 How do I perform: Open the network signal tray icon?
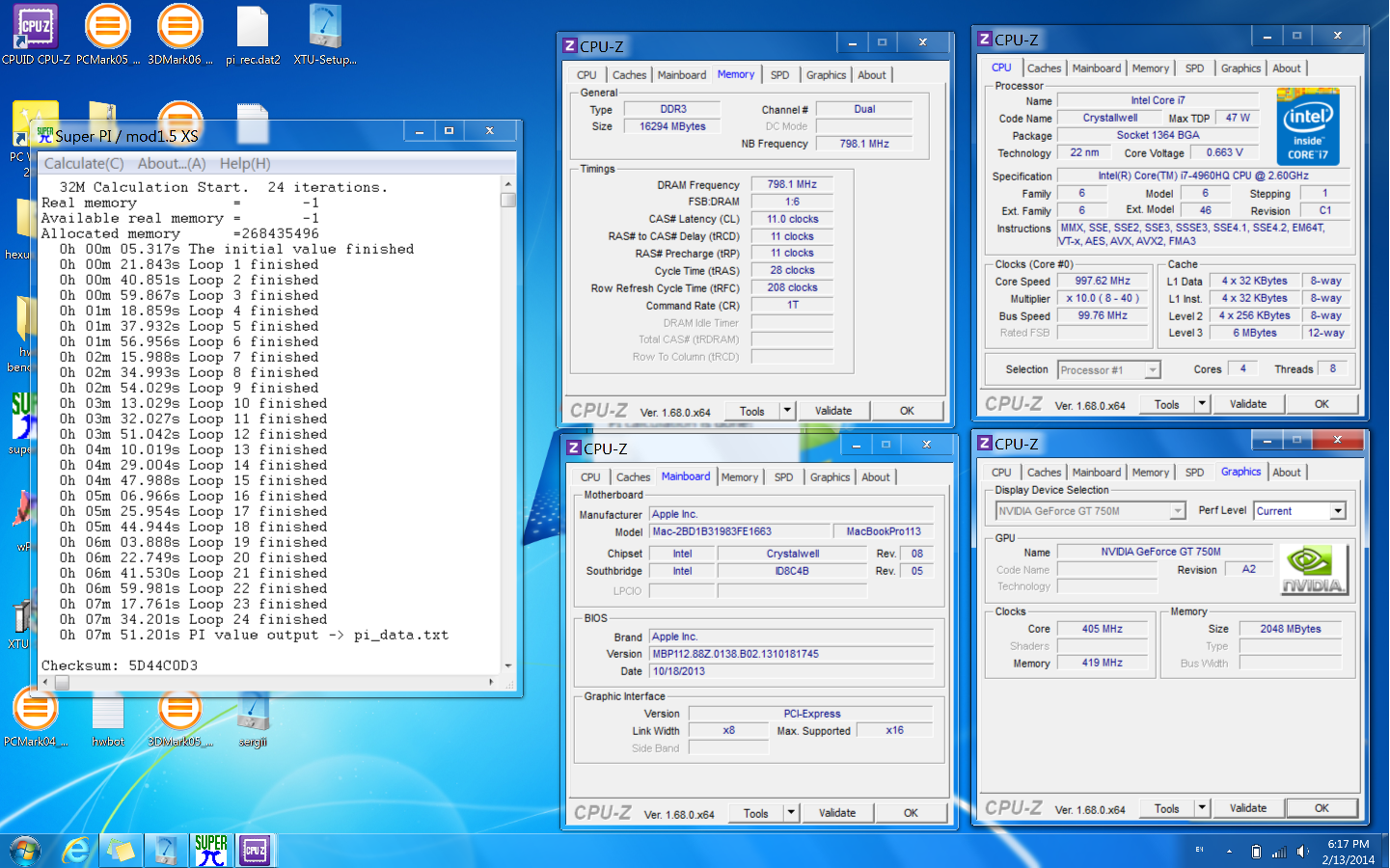(x=1279, y=852)
